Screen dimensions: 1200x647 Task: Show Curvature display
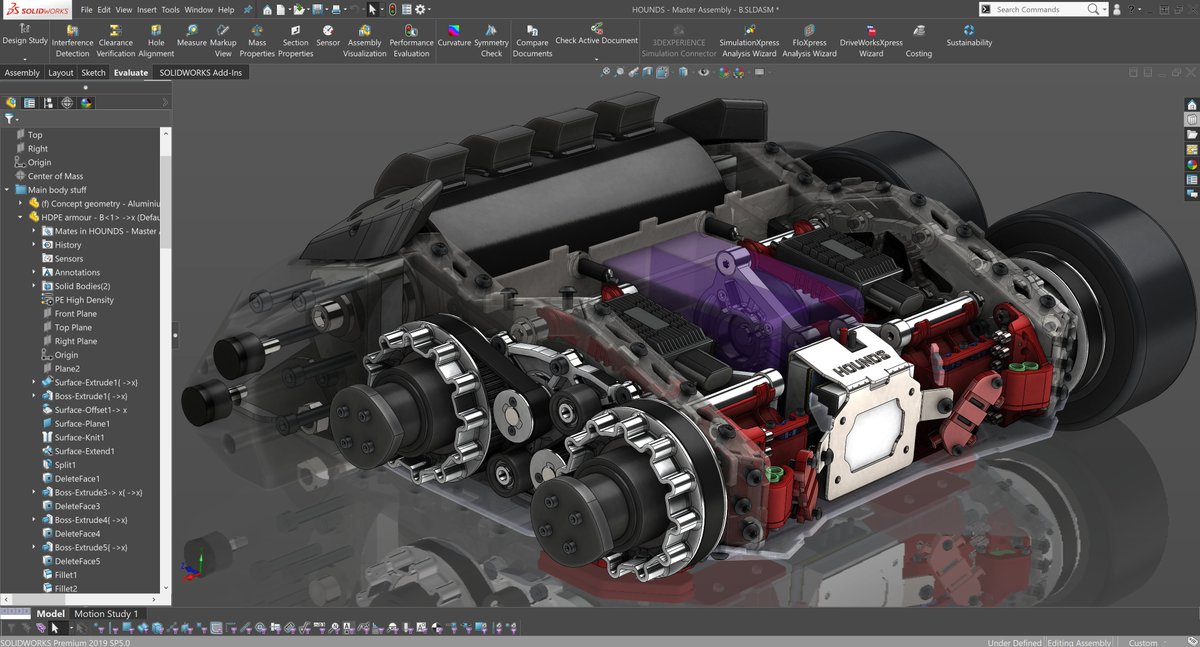coord(454,36)
